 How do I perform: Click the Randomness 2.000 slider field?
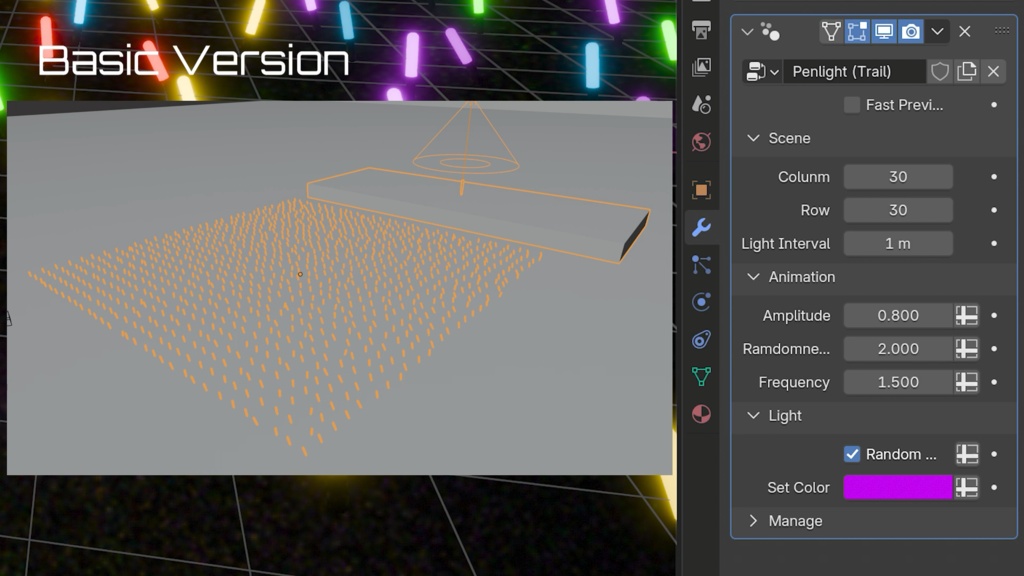pyautogui.click(x=898, y=349)
